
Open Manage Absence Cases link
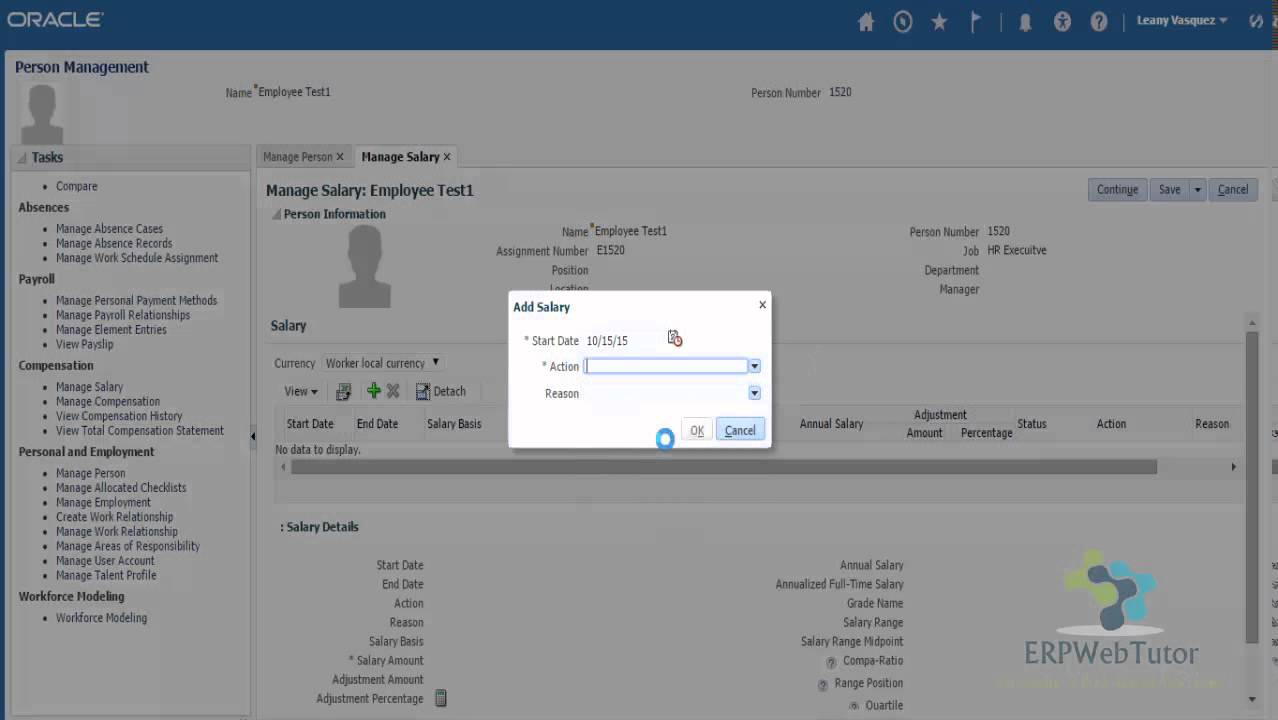tap(109, 229)
